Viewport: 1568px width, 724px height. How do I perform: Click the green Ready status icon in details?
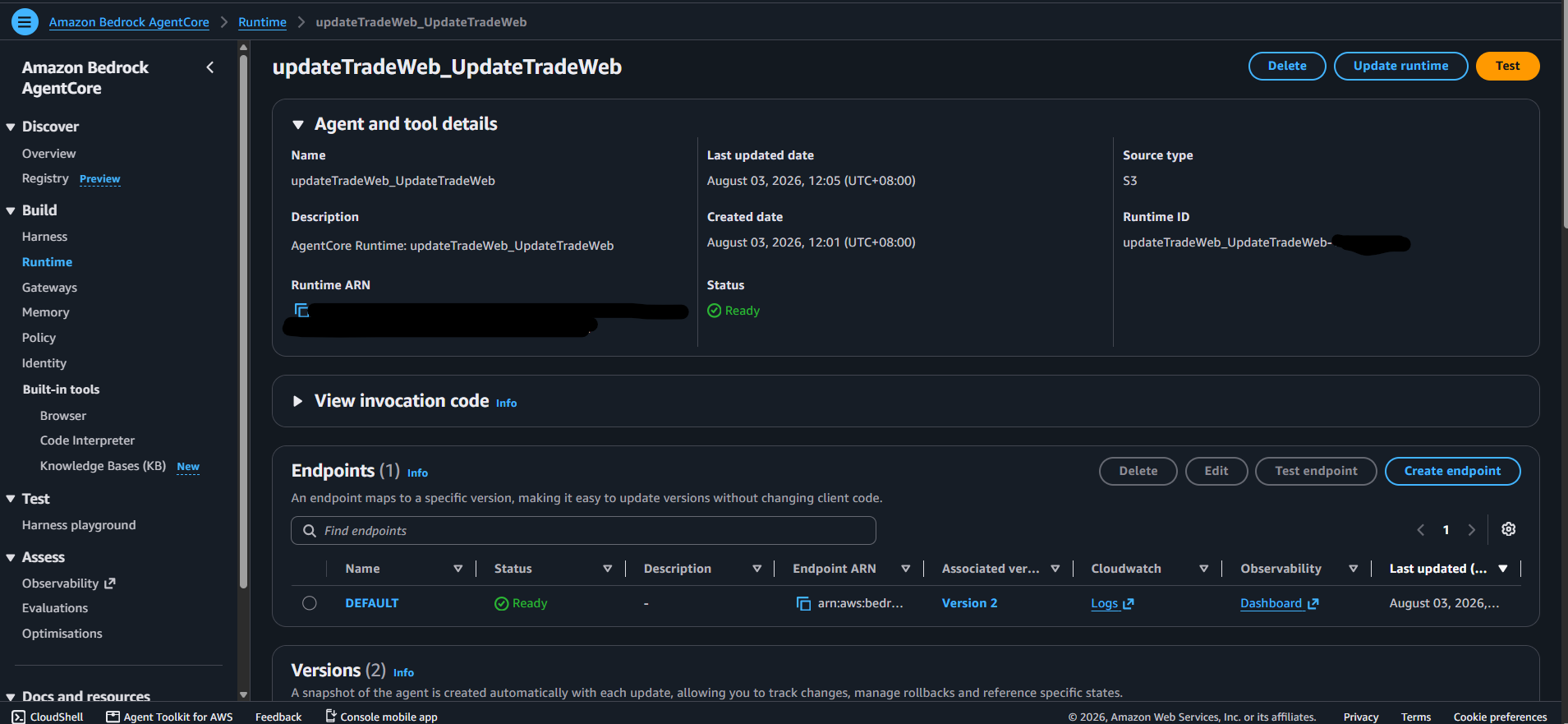[714, 311]
